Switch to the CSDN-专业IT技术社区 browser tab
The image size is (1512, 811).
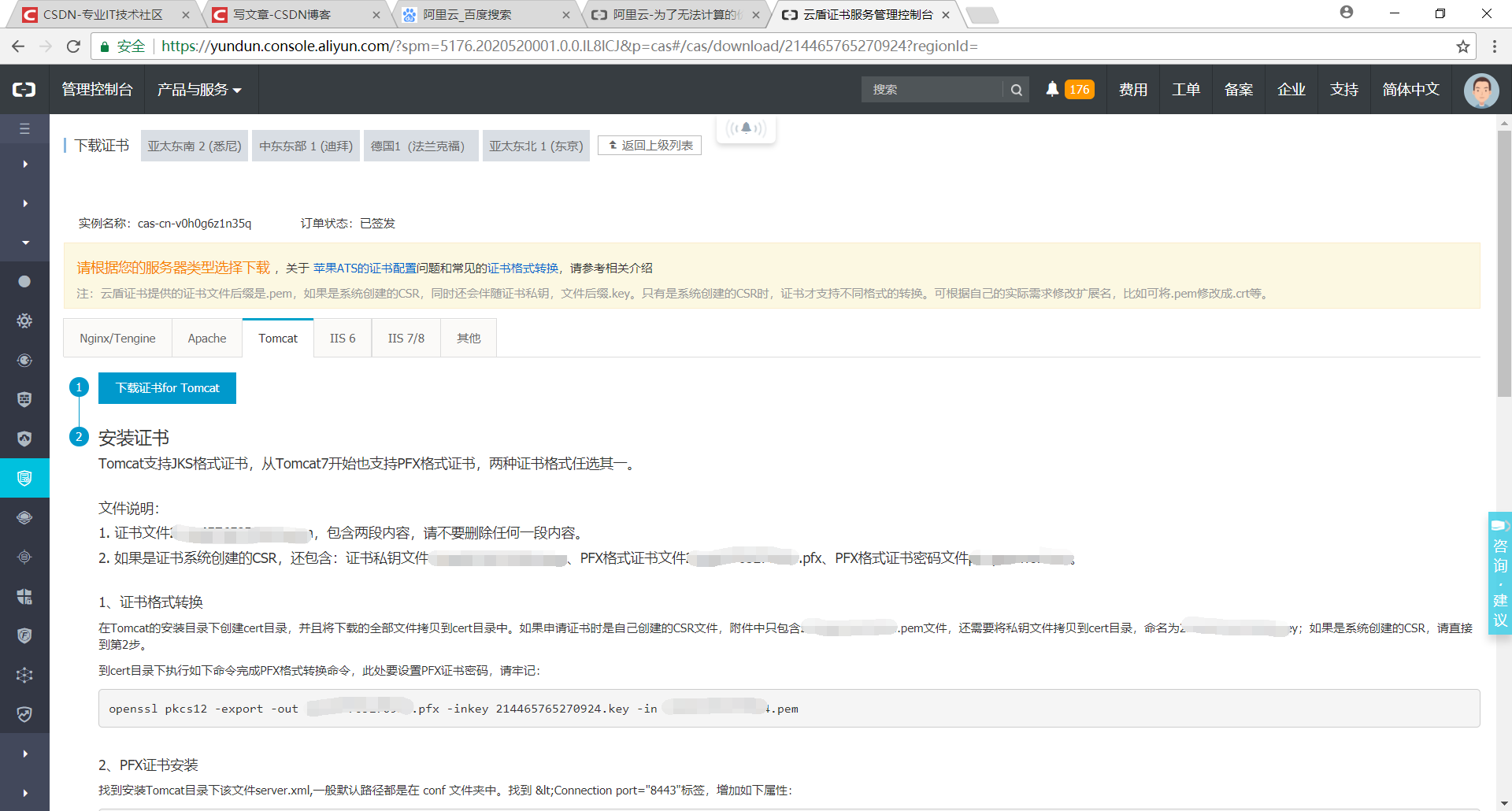(102, 14)
